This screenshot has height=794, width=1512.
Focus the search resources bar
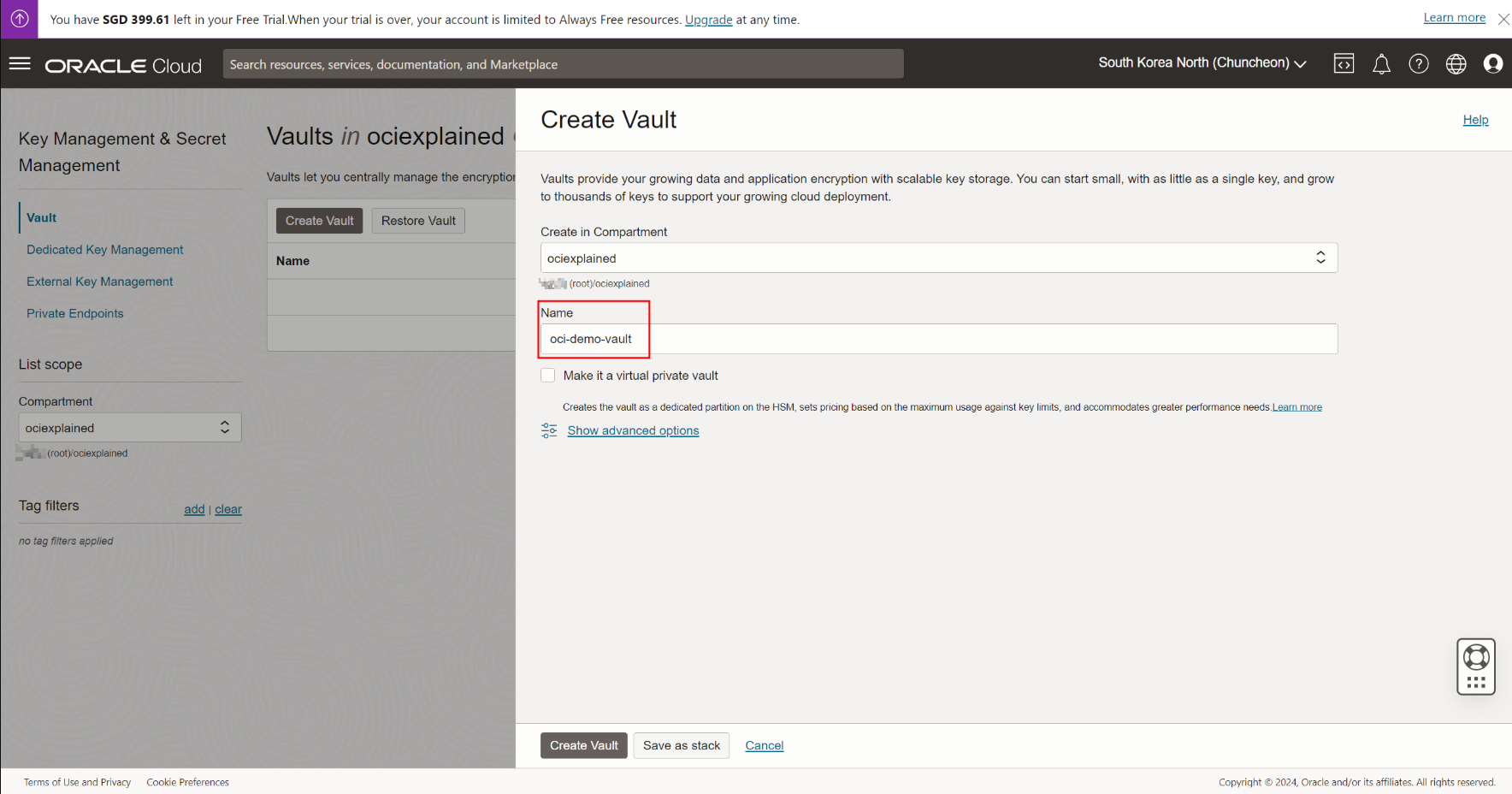(563, 64)
